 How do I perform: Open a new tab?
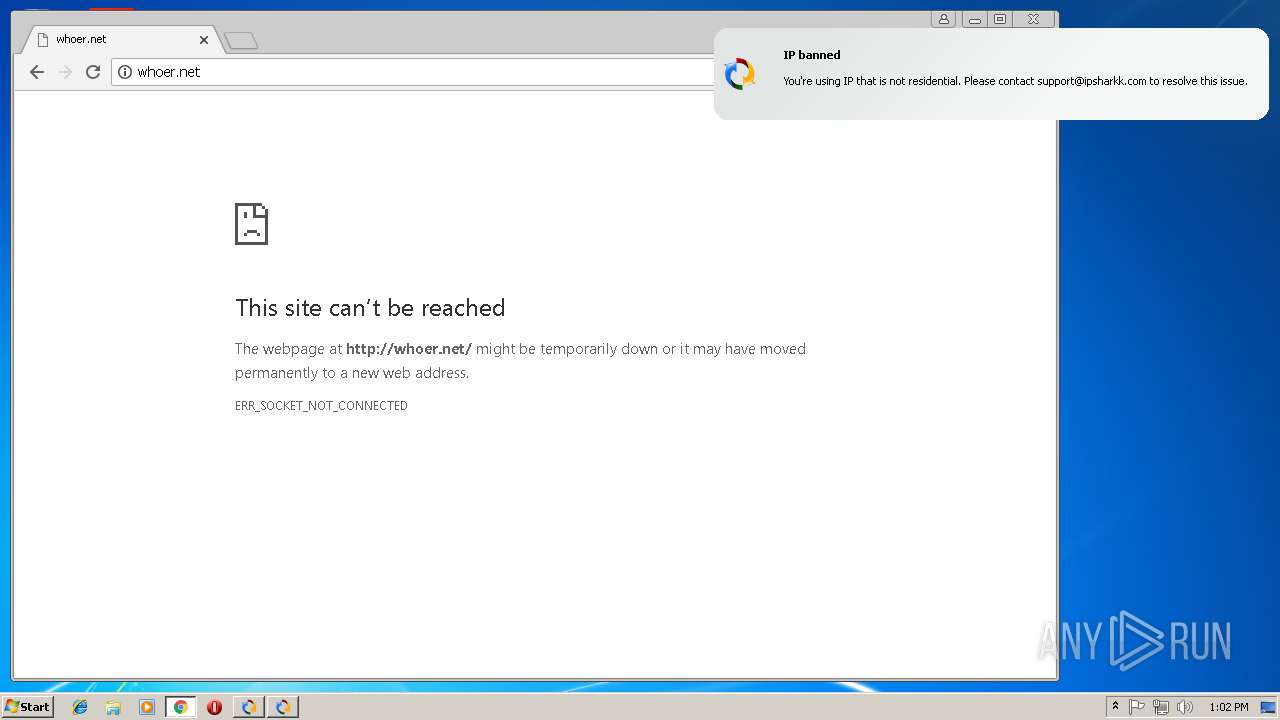[x=241, y=41]
